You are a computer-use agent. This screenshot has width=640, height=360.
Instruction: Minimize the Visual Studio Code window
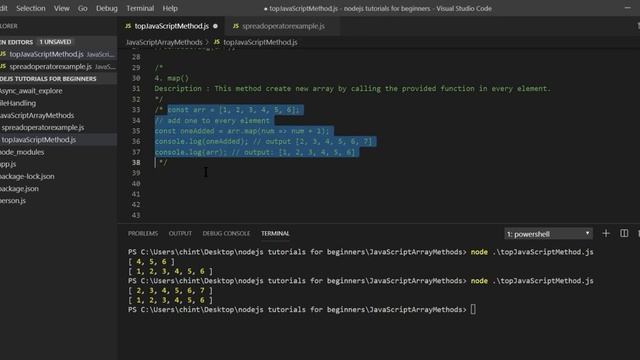coord(627,8)
